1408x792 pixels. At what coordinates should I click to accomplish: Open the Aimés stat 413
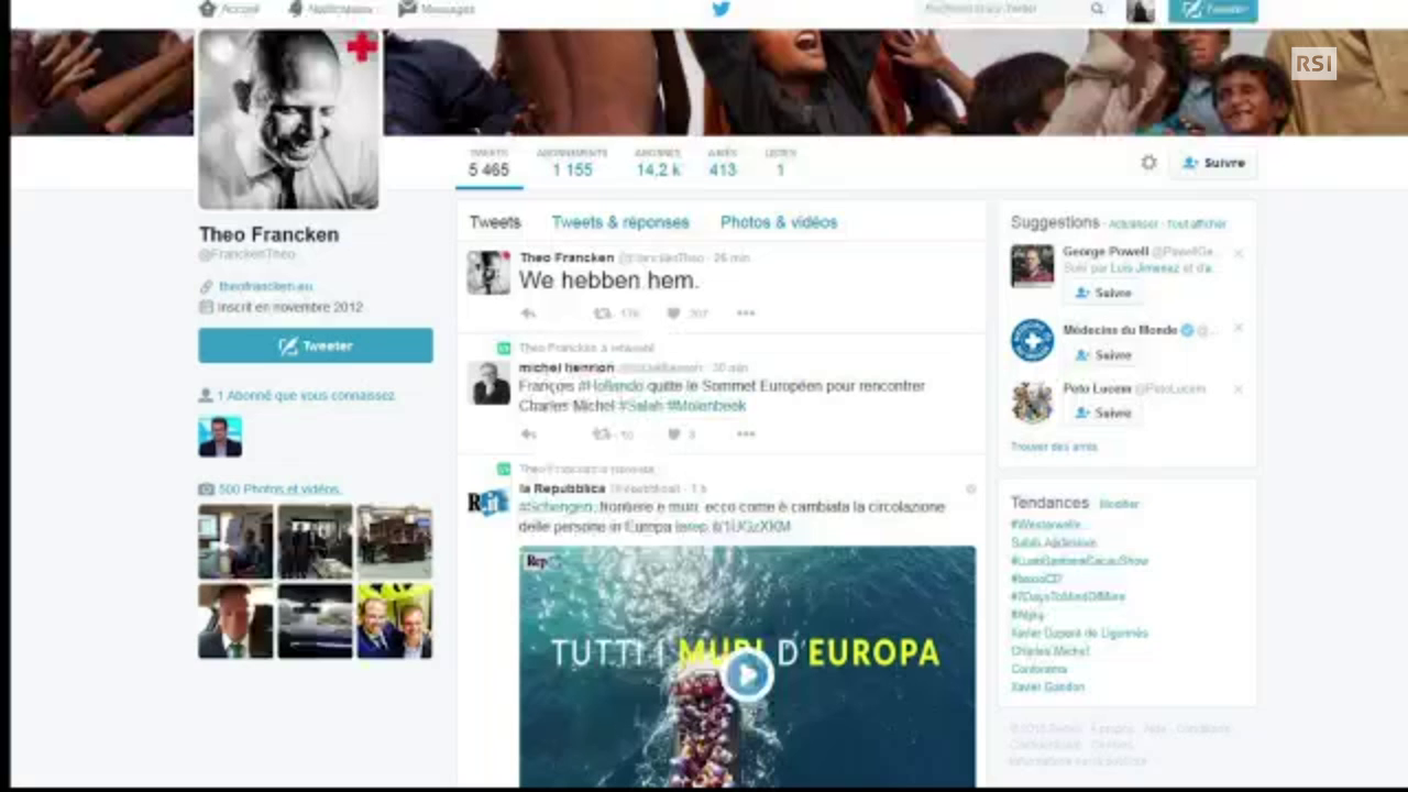(x=723, y=164)
